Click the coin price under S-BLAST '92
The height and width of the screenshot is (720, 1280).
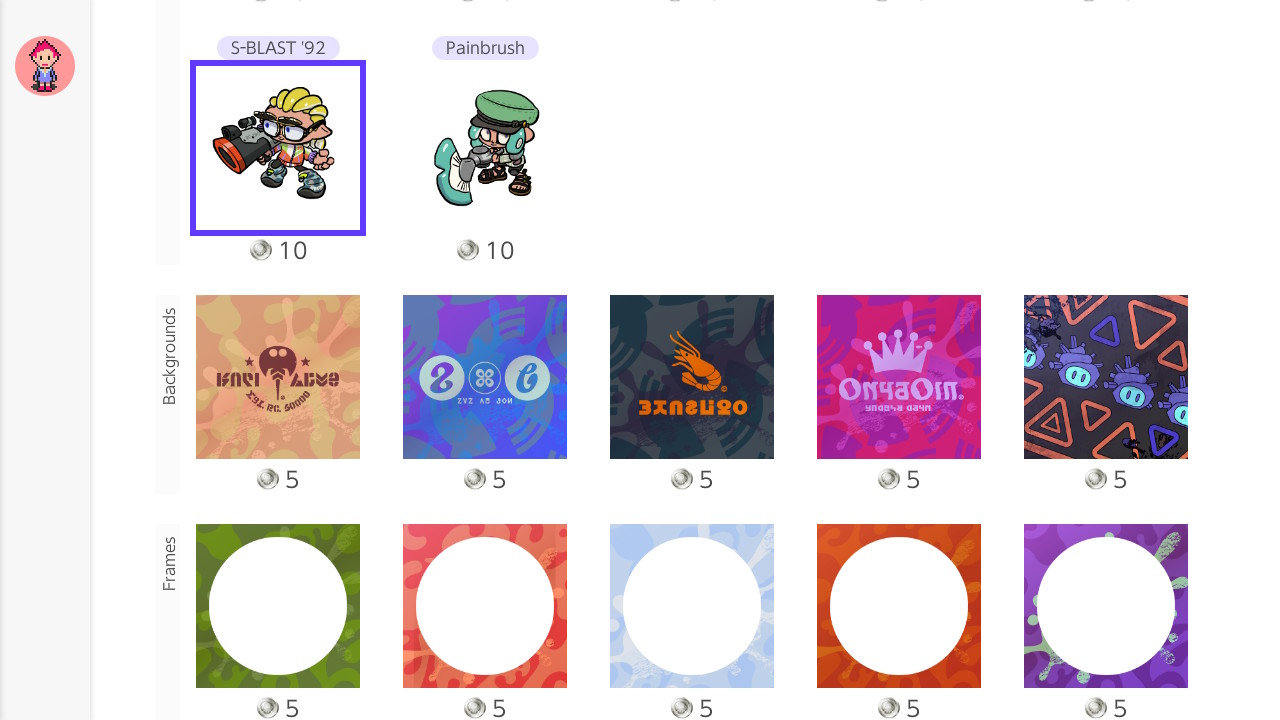pyautogui.click(x=278, y=250)
